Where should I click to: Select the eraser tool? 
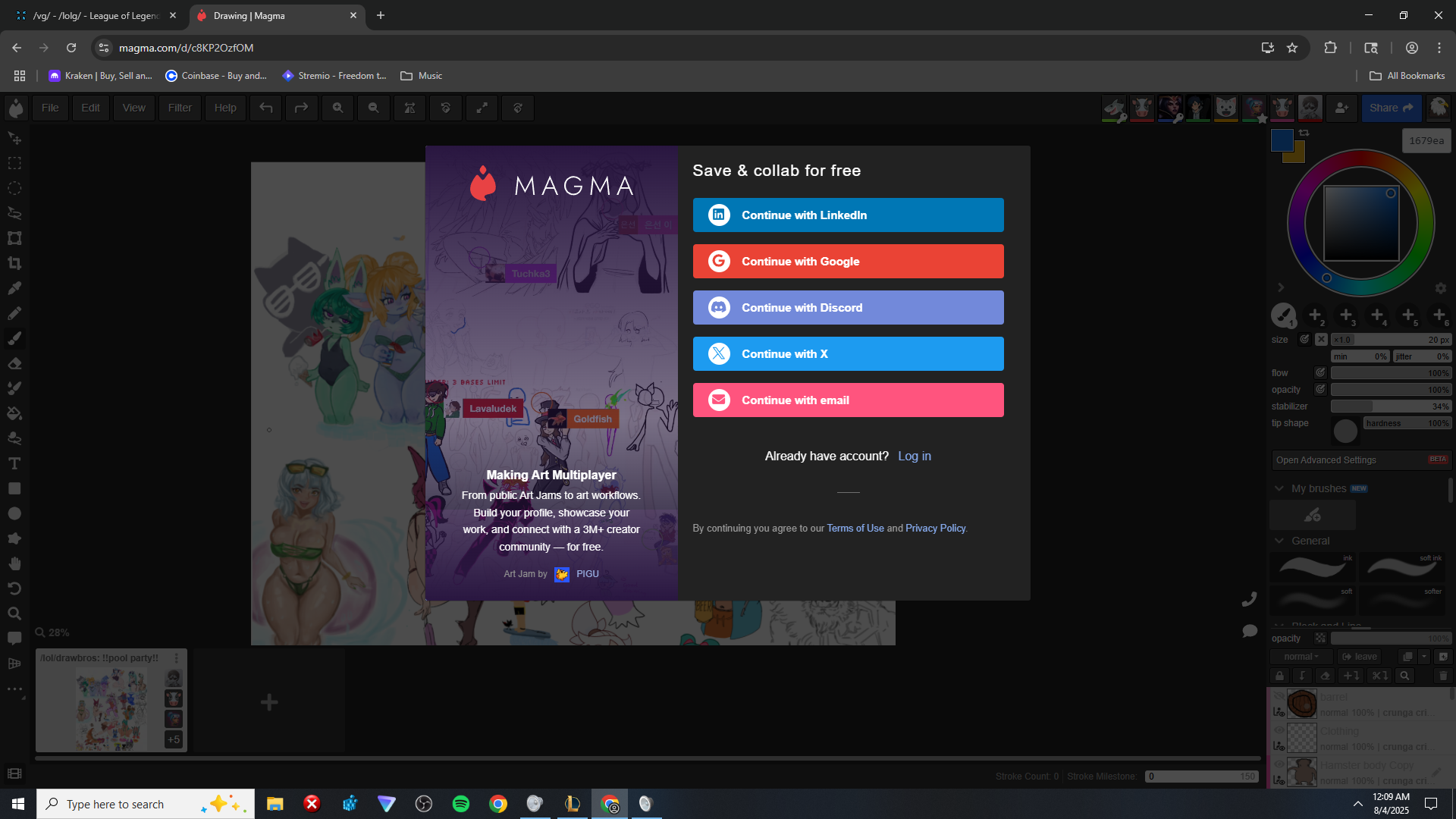click(14, 363)
